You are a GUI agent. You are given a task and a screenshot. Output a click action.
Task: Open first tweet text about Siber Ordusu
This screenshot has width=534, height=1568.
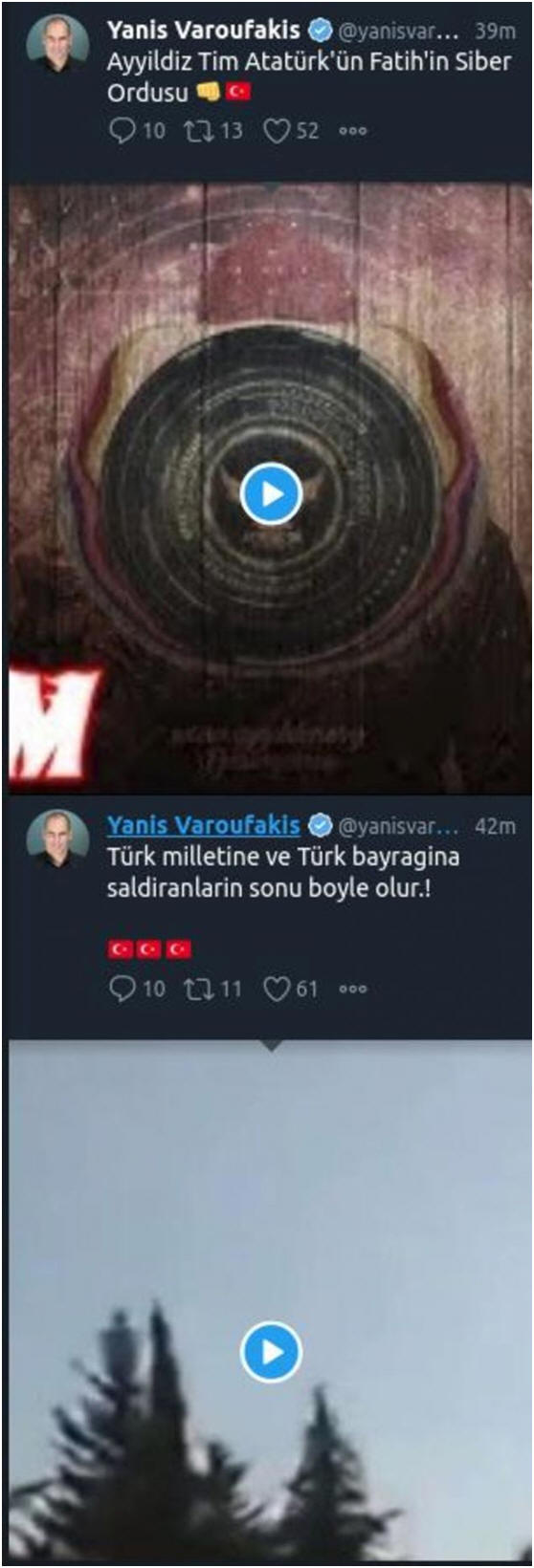(x=309, y=77)
